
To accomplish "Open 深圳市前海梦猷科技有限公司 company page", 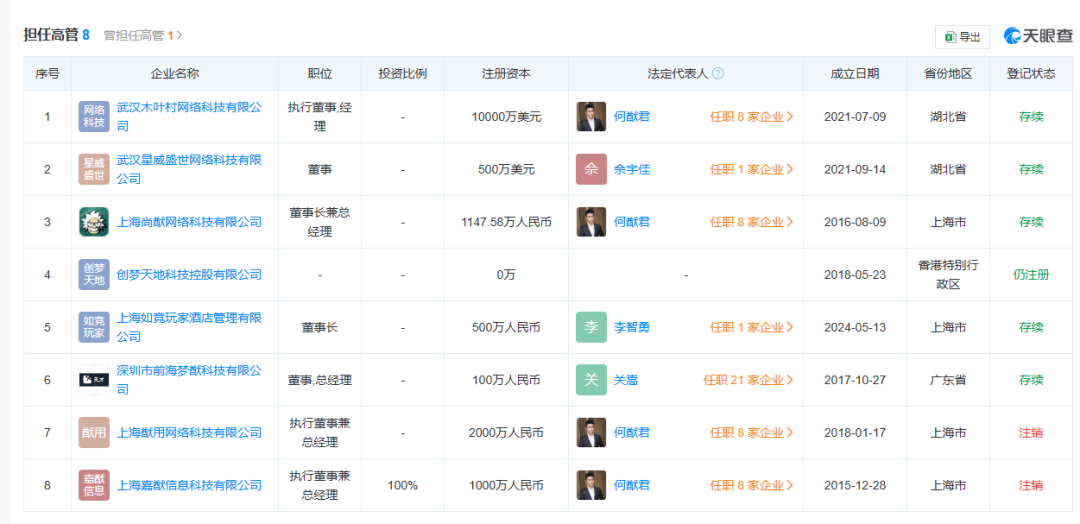I will coord(189,380).
